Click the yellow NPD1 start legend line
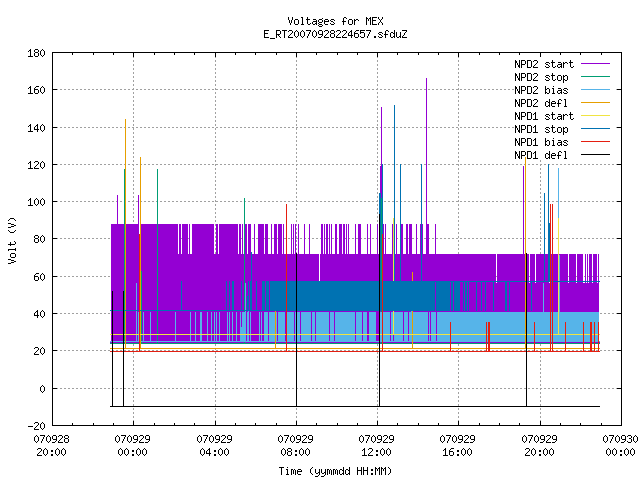Screen dimensions: 640x480 [x=595, y=116]
